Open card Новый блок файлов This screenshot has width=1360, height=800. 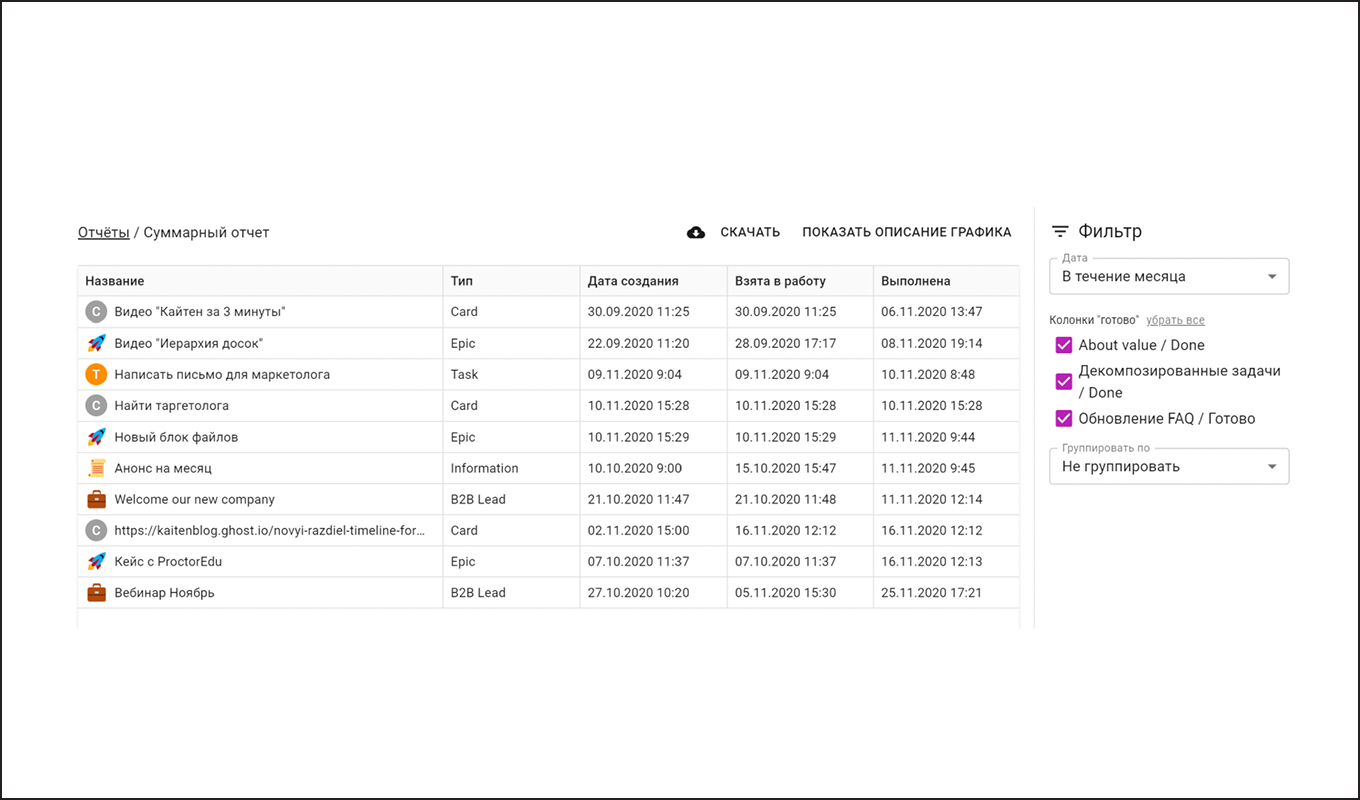point(176,437)
